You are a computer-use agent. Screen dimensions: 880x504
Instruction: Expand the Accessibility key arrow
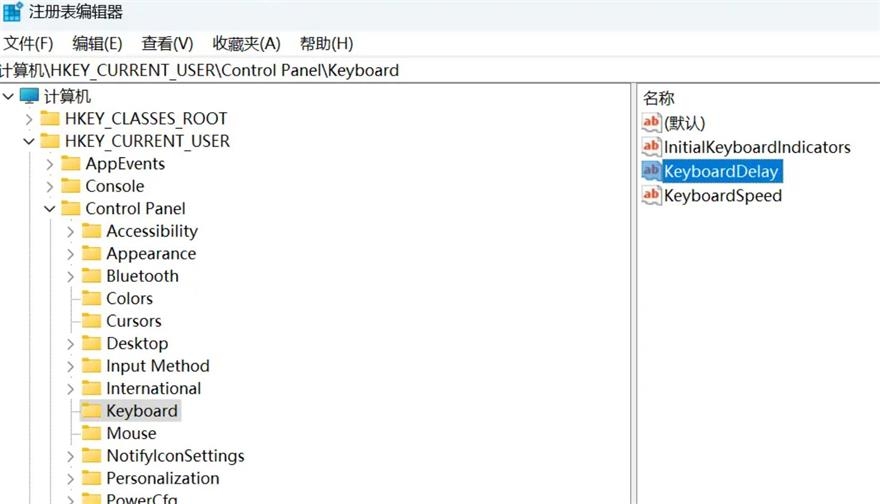[70, 231]
